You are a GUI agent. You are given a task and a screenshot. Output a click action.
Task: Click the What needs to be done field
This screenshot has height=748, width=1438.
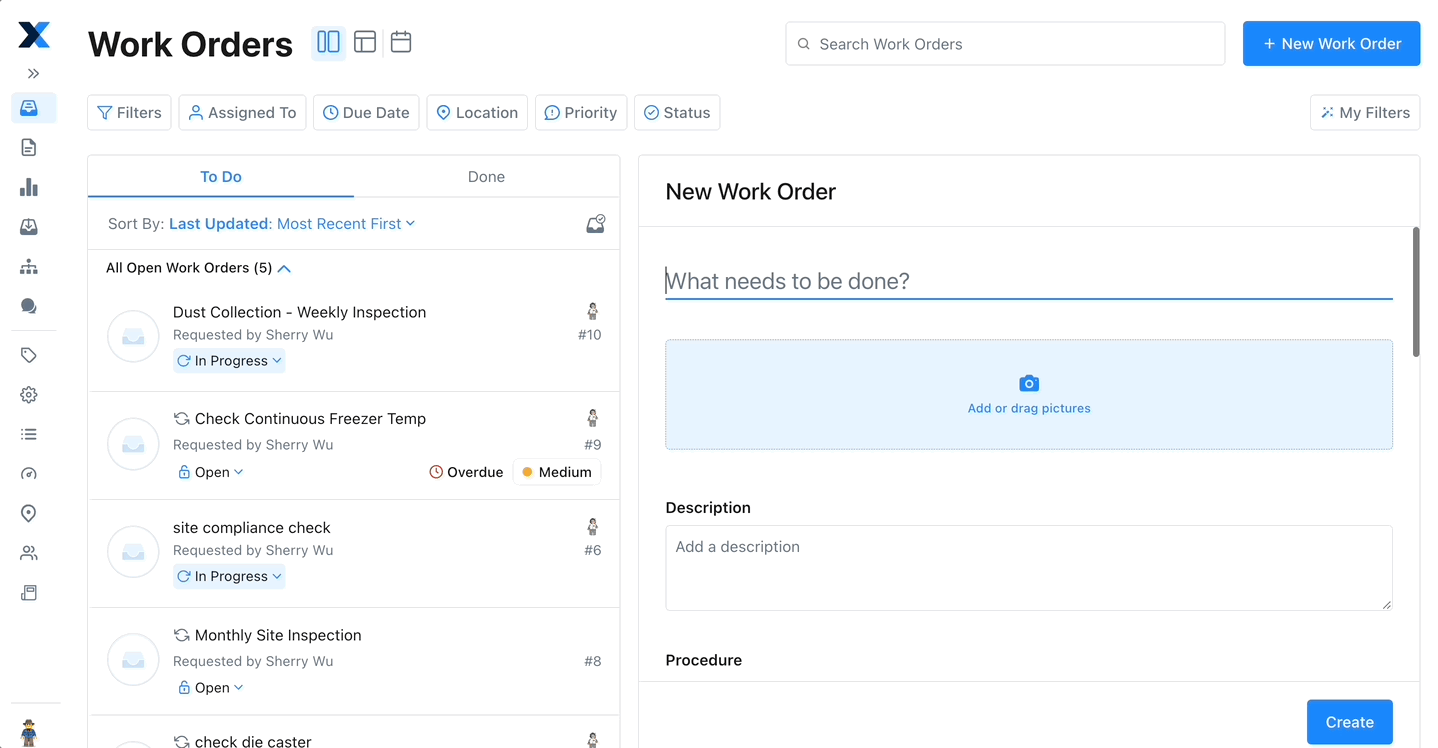(1029, 281)
